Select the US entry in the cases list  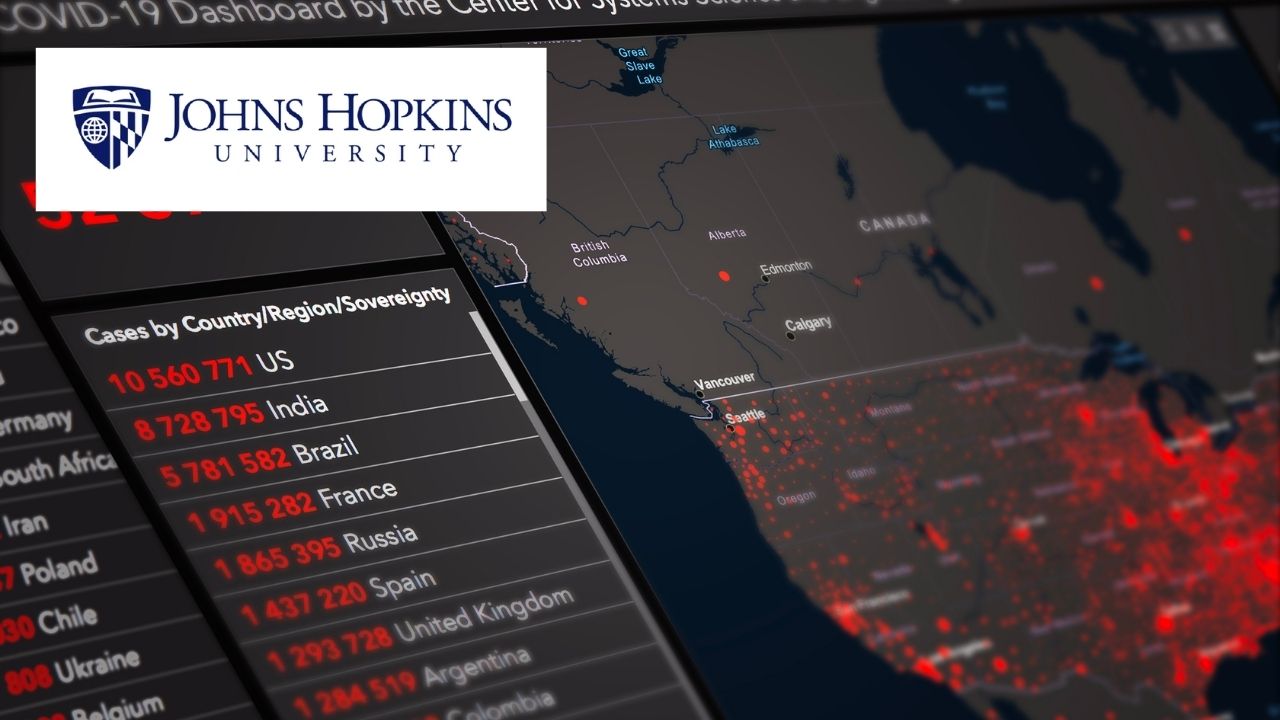click(x=200, y=366)
